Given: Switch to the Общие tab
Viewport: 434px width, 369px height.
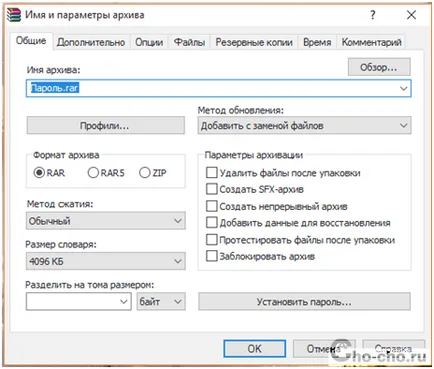Looking at the screenshot, I should click(31, 41).
